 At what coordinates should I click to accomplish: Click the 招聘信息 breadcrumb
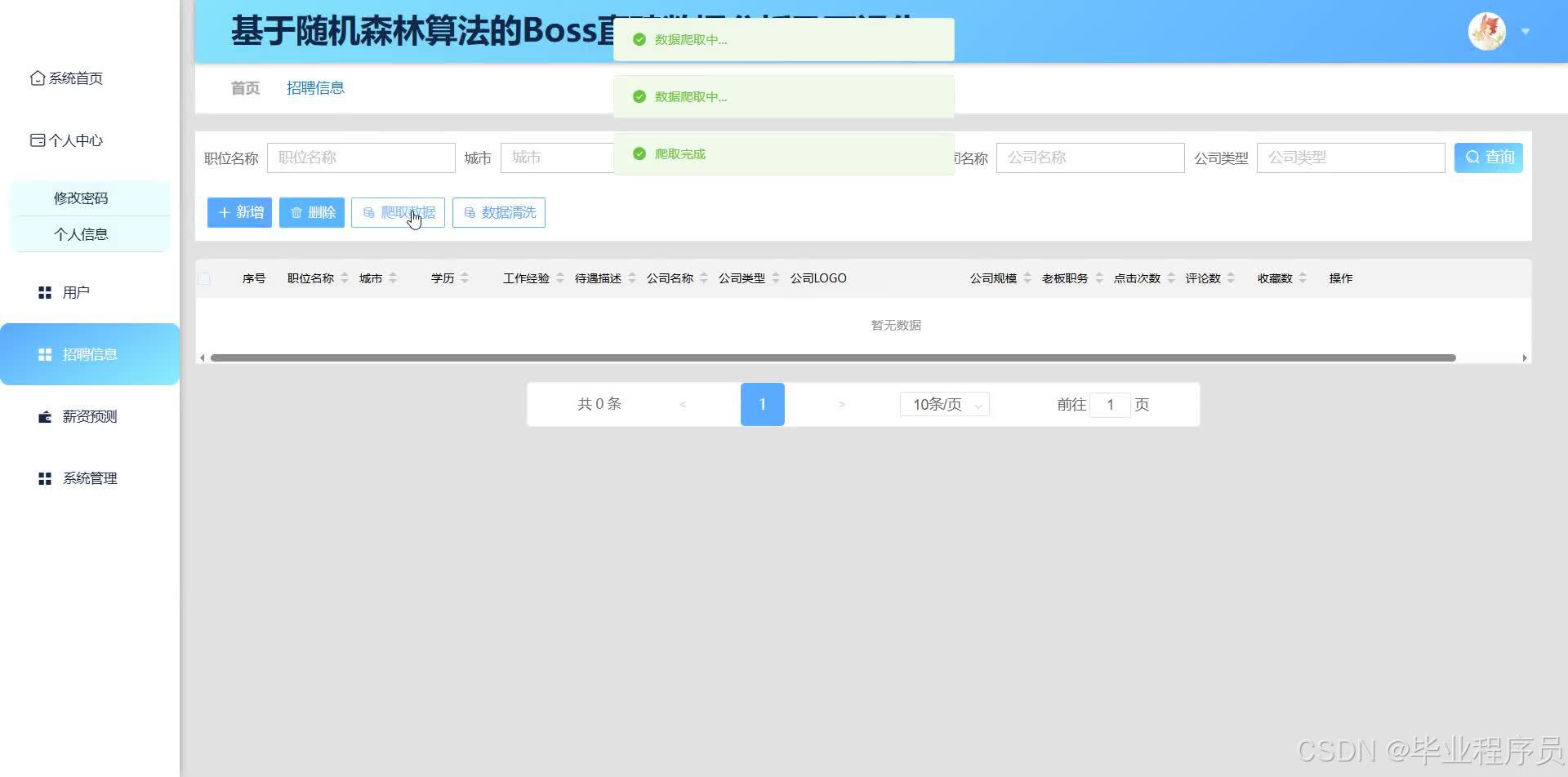click(315, 88)
